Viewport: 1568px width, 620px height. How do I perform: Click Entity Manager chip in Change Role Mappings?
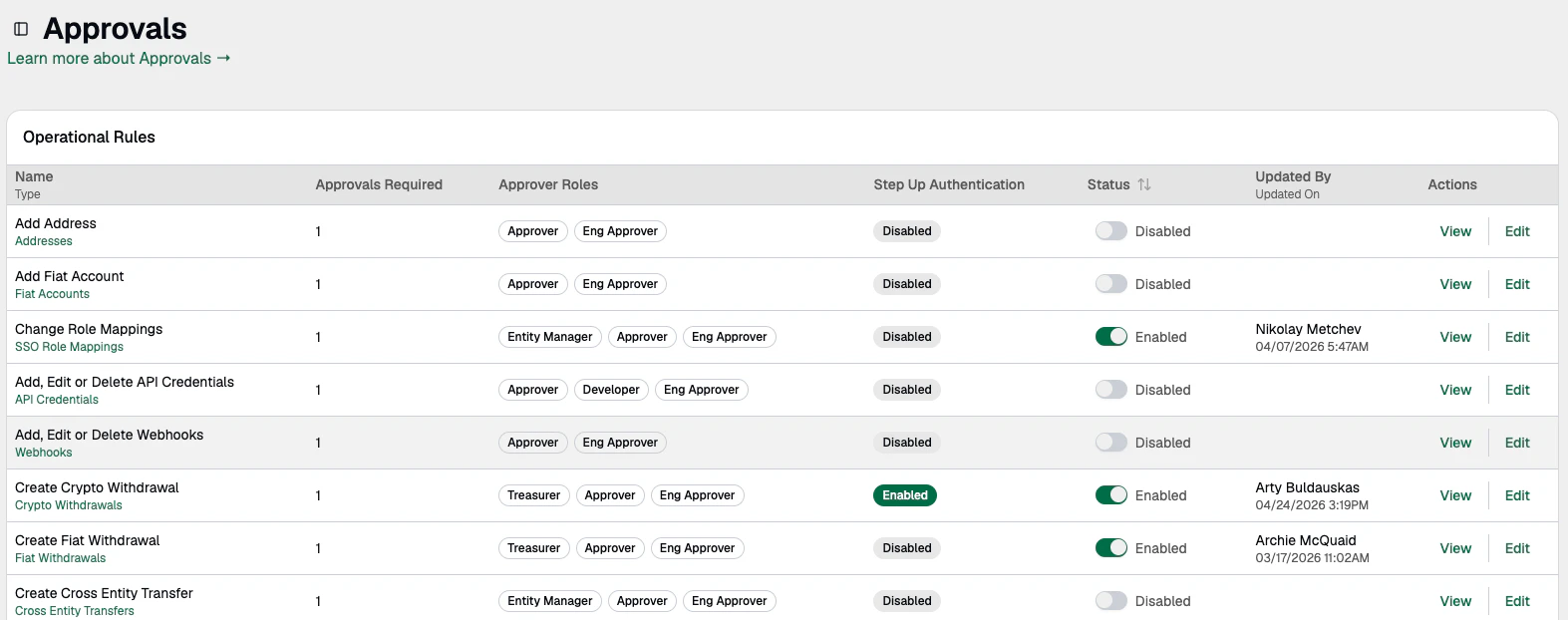coord(550,337)
